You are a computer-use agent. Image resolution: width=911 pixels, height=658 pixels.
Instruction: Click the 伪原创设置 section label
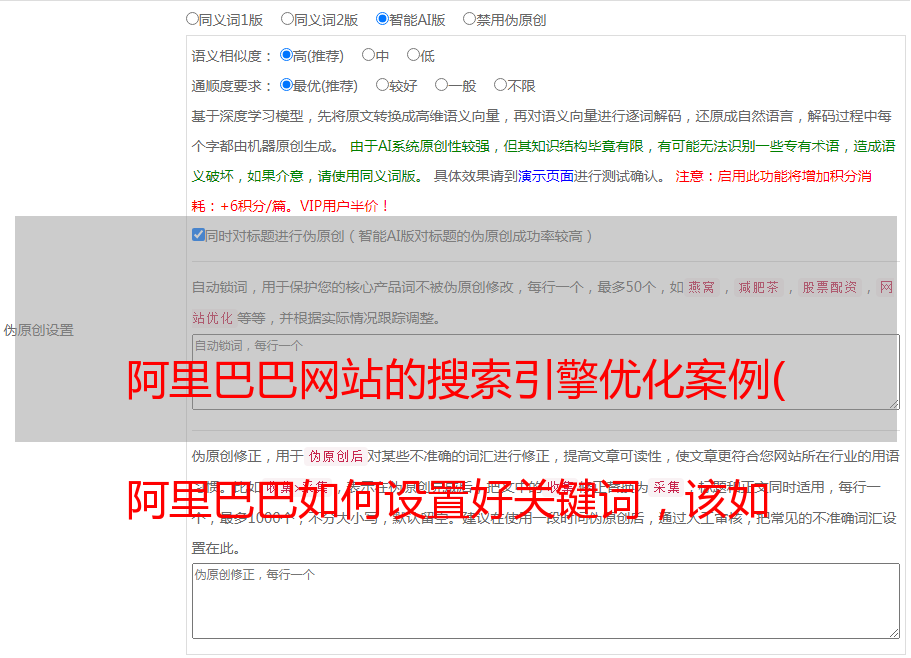pyautogui.click(x=38, y=330)
